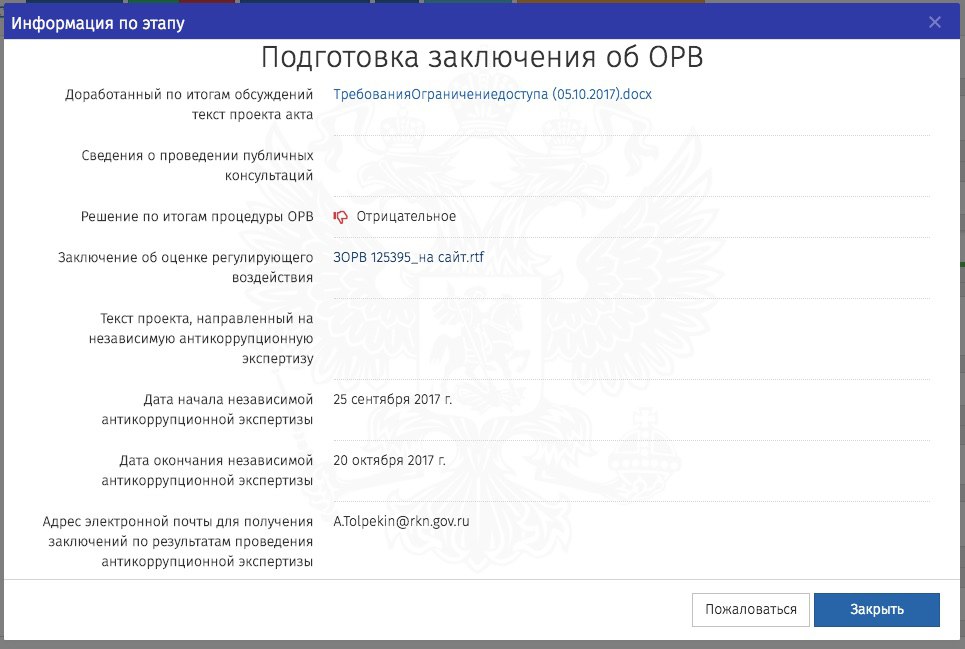Close the stage information dialog with X
Image resolution: width=965 pixels, height=649 pixels.
click(934, 23)
